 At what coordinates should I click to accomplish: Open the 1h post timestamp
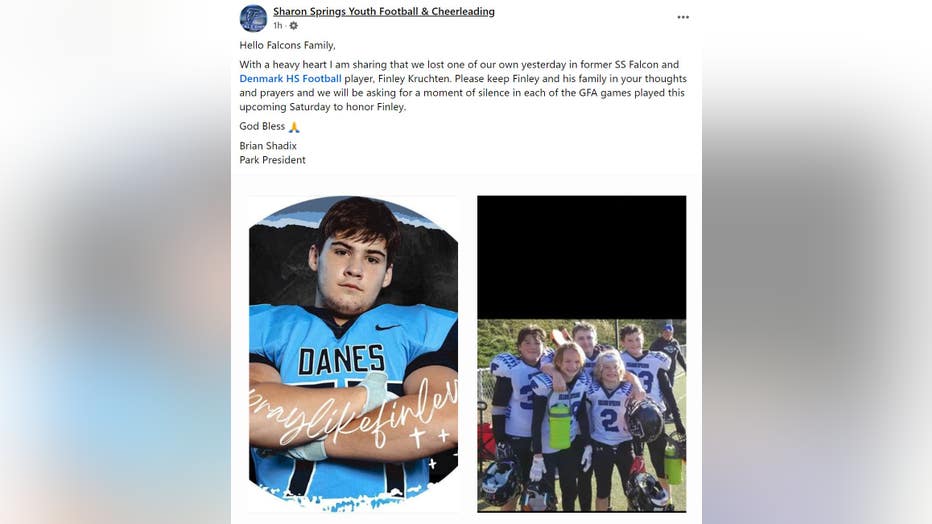pos(278,26)
